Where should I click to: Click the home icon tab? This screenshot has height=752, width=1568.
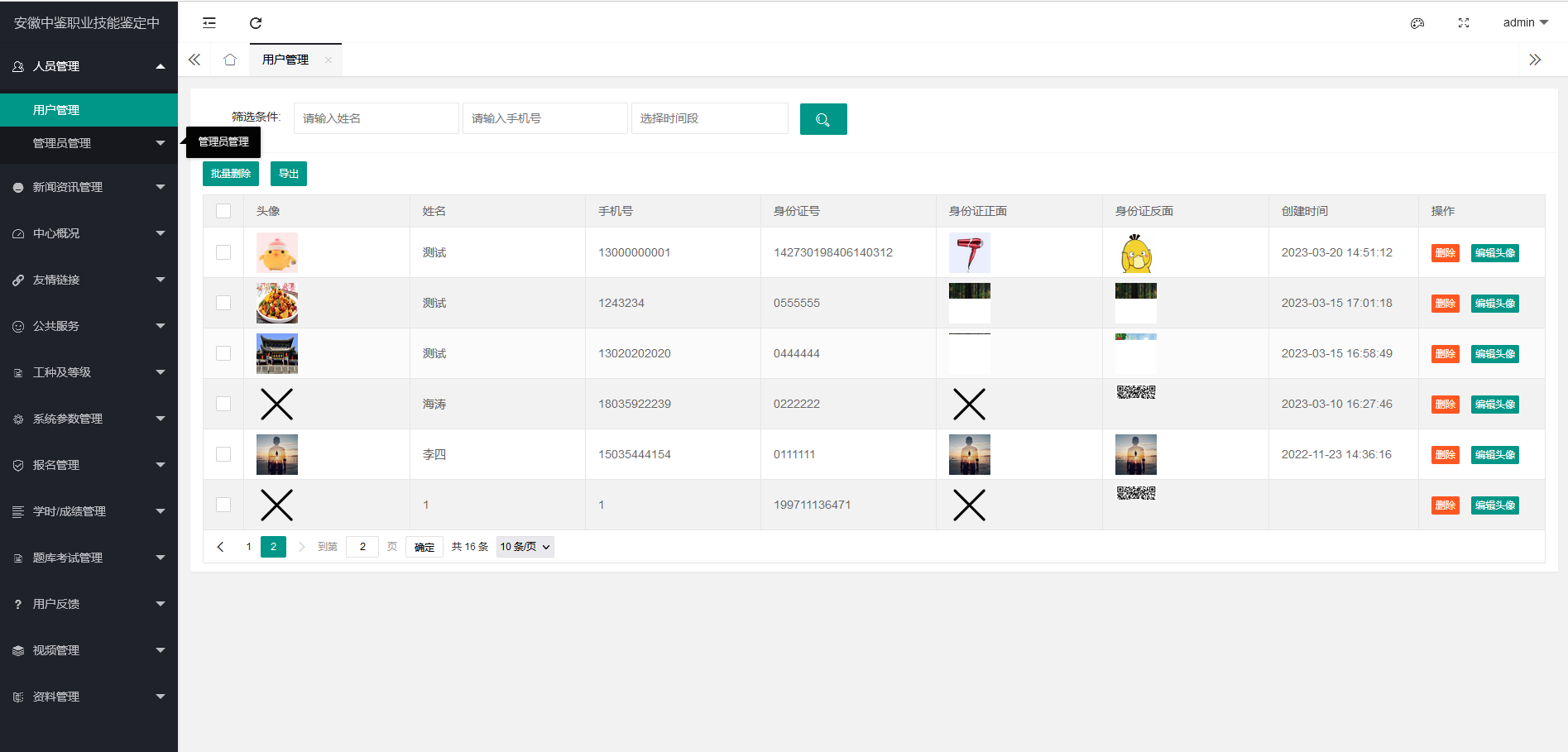230,60
